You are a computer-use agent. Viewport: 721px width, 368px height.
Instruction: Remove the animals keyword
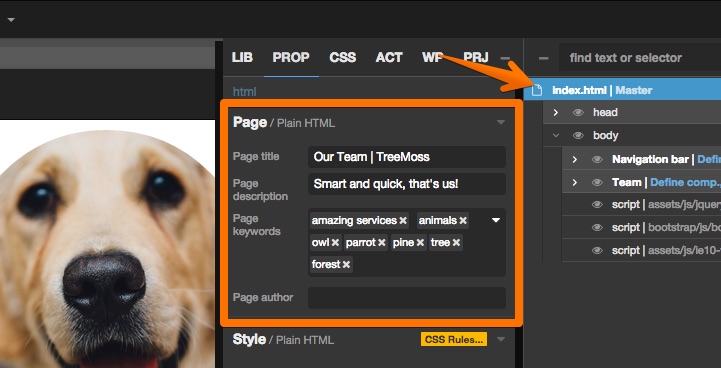tap(463, 221)
